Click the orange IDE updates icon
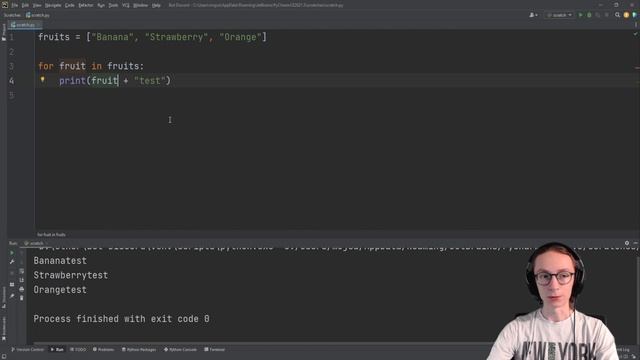The height and width of the screenshot is (360, 640). coord(626,15)
